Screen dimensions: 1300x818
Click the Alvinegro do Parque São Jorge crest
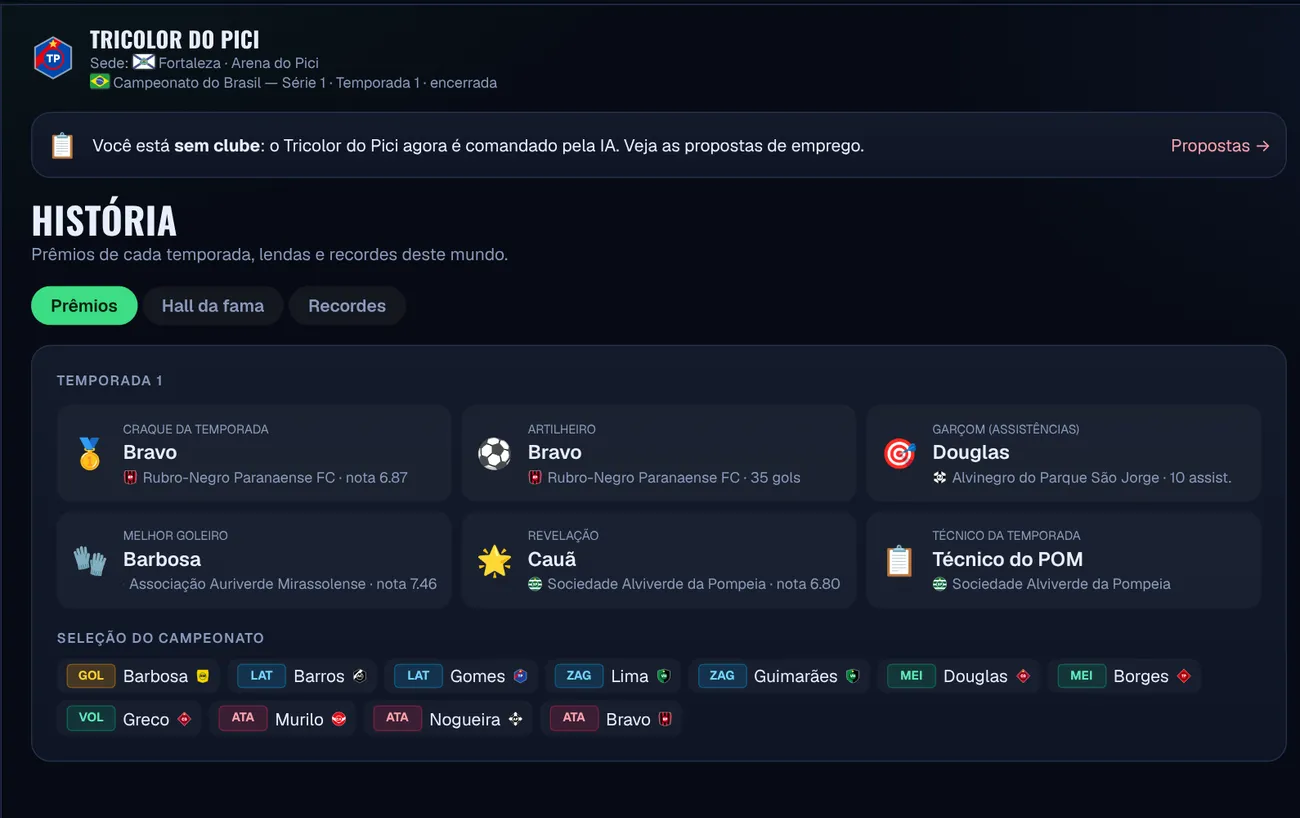click(940, 478)
